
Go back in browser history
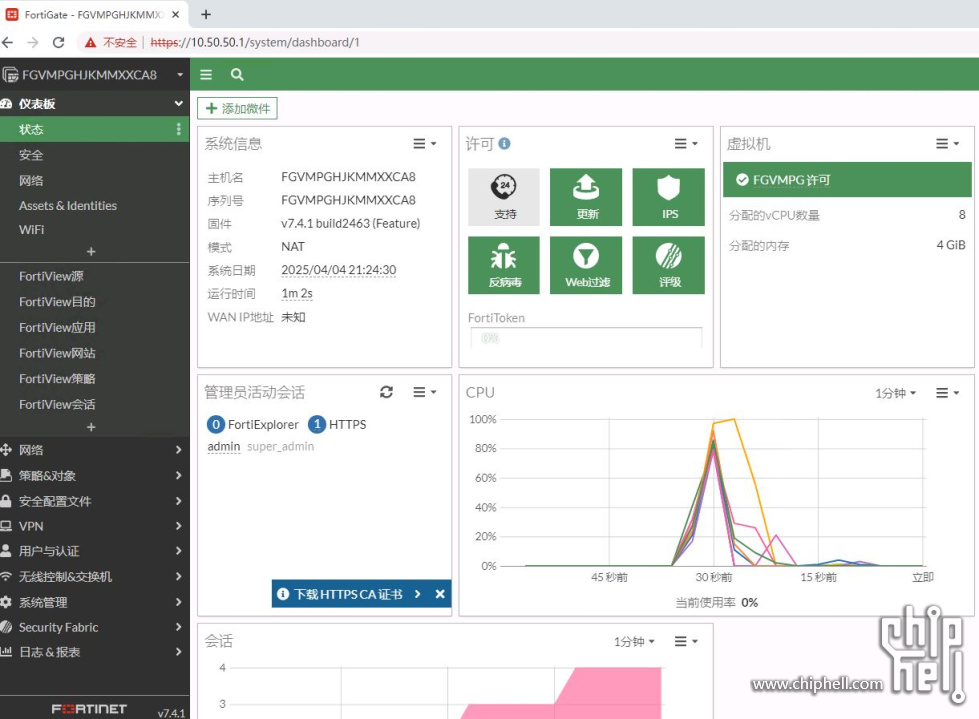(x=7, y=42)
